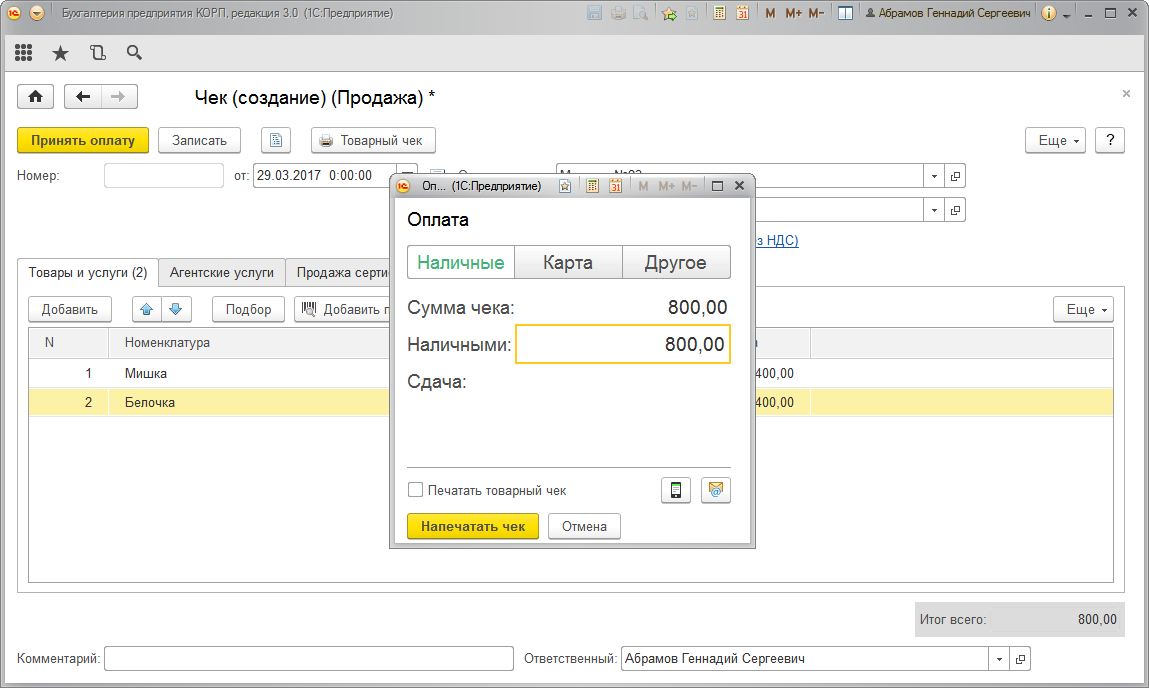Open info icon next to user name

click(x=1049, y=13)
